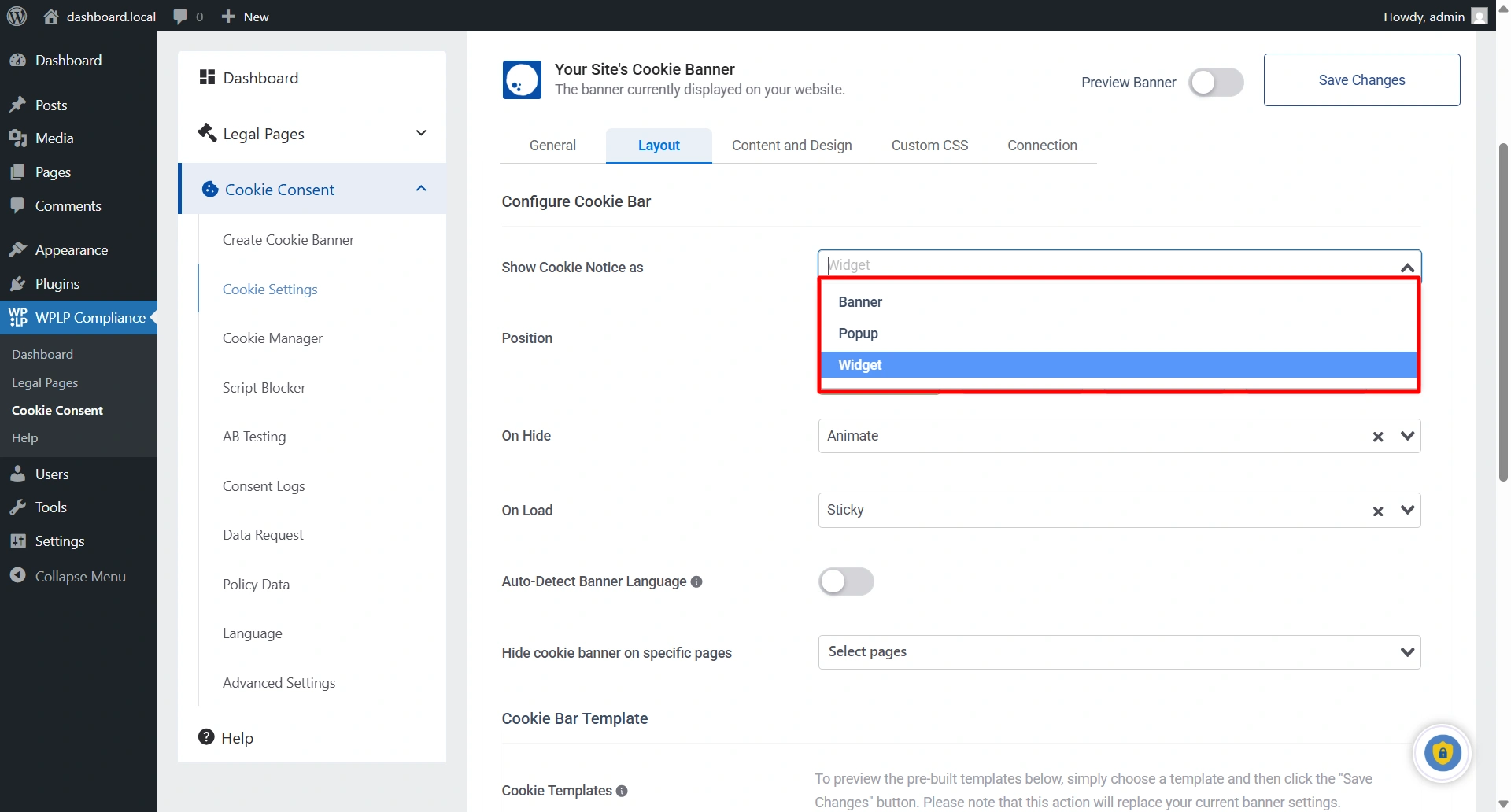Image resolution: width=1511 pixels, height=812 pixels.
Task: Switch to Content and Design tab
Action: (x=792, y=146)
